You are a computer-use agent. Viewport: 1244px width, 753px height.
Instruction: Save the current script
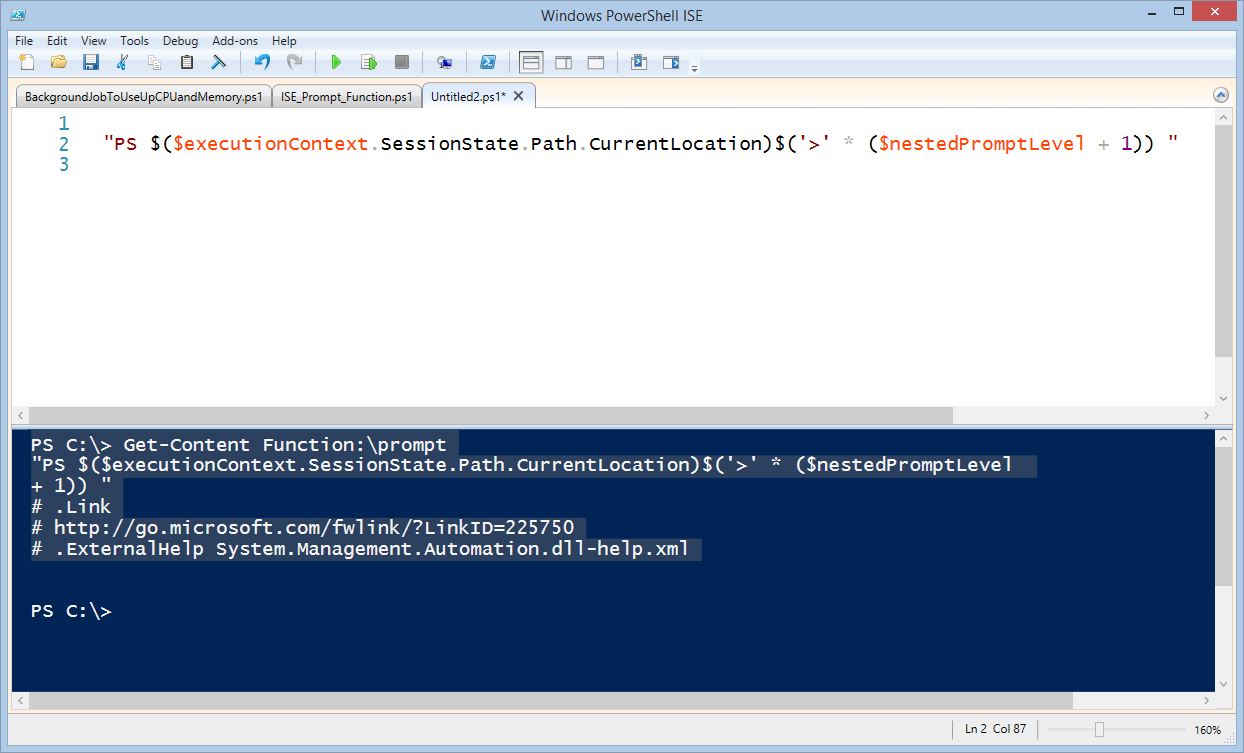click(x=91, y=61)
